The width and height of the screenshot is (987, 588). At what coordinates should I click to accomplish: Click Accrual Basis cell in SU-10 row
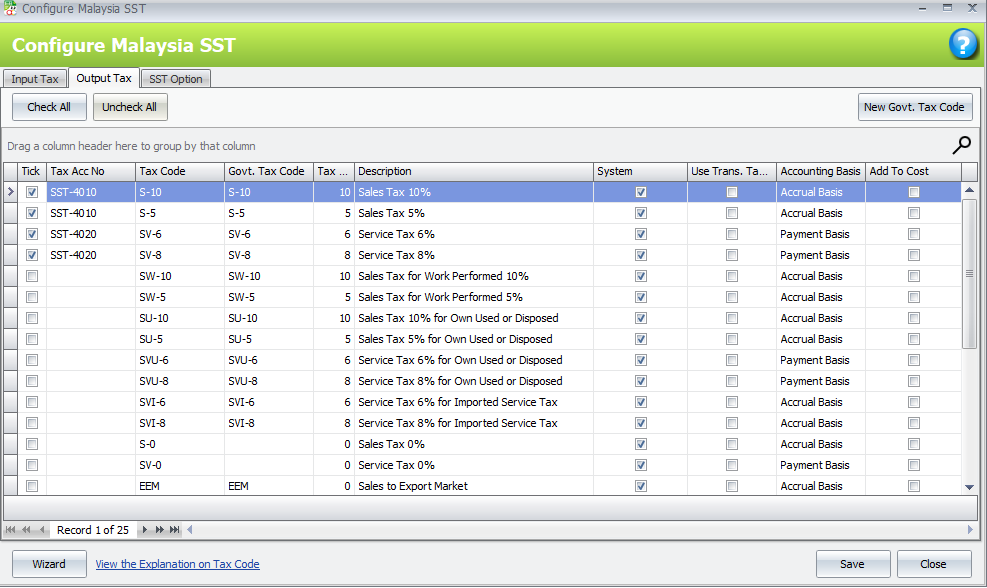pyautogui.click(x=821, y=318)
